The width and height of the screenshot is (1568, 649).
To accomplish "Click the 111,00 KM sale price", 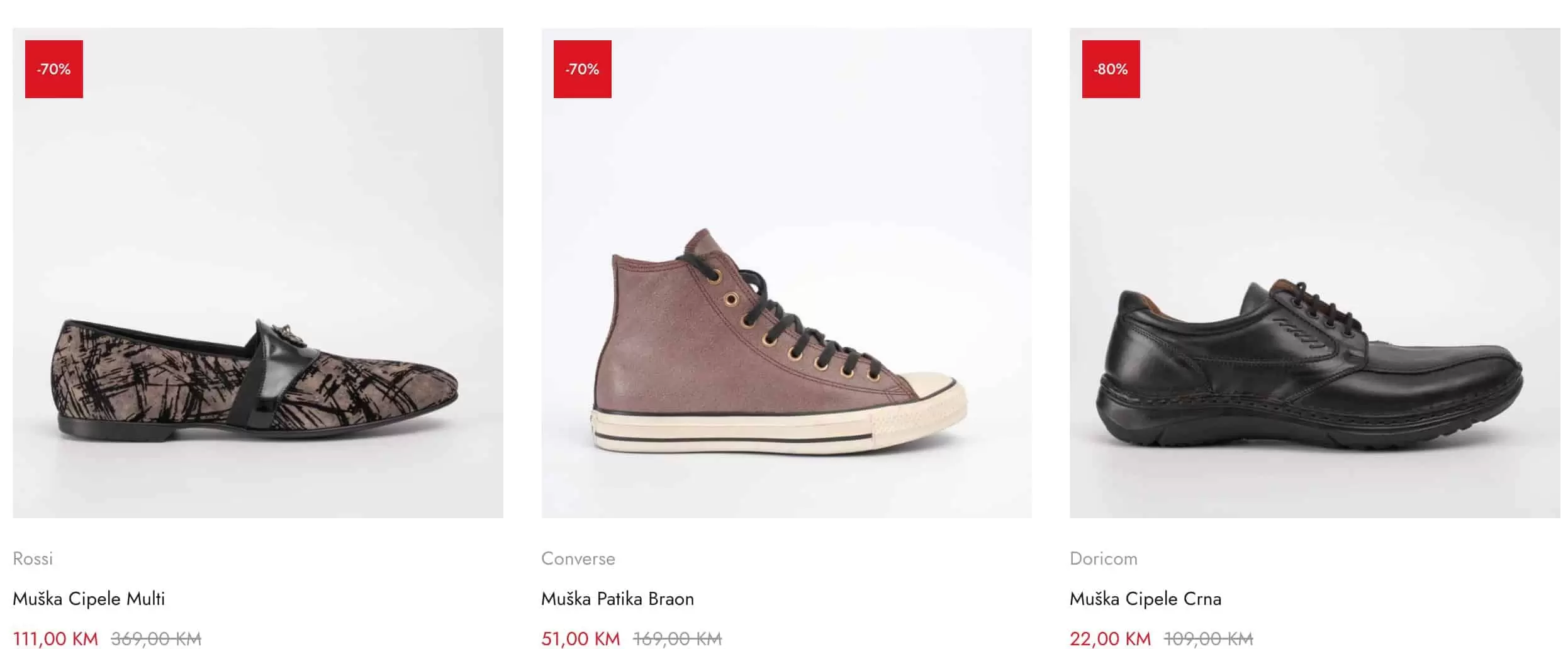I will 55,639.
